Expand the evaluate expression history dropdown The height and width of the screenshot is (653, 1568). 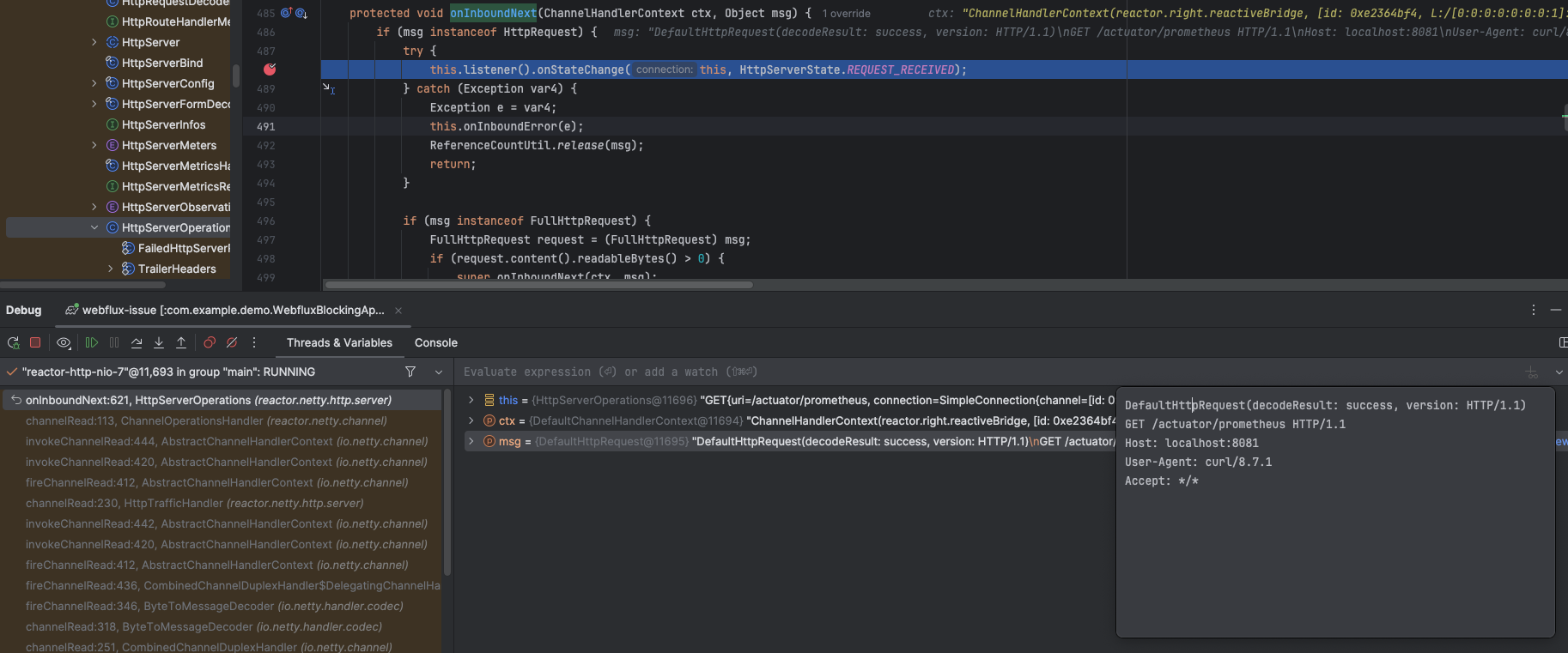[1559, 372]
